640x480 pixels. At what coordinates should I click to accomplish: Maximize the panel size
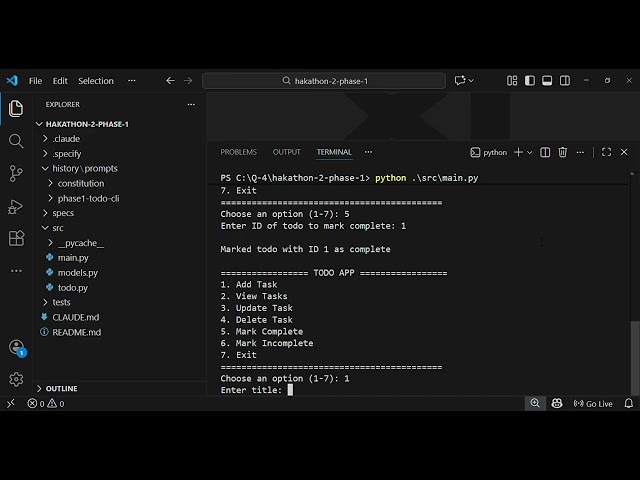click(607, 152)
